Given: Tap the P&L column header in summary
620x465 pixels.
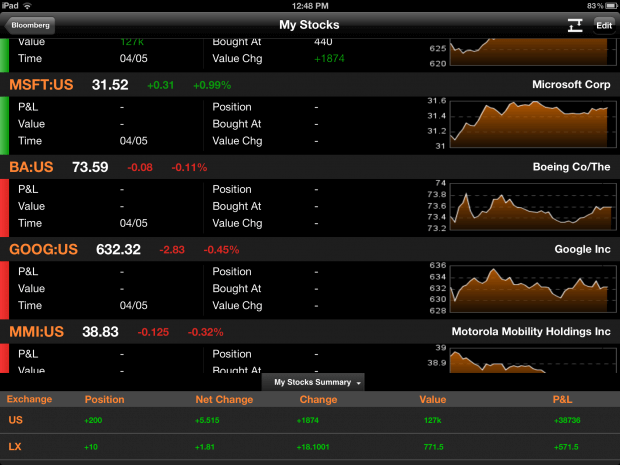Looking at the screenshot, I should point(562,399).
